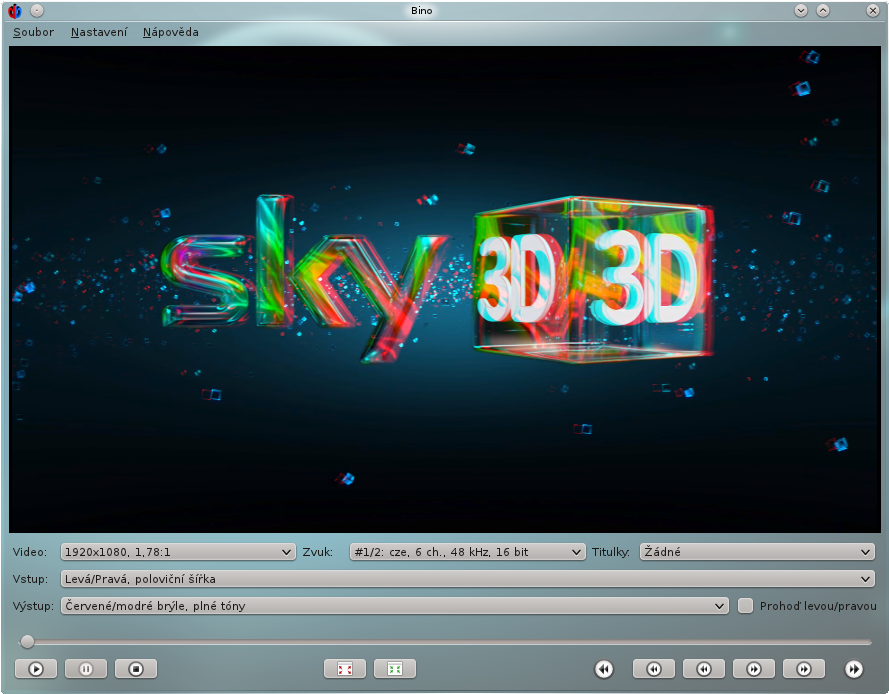Expand the Titulky subtitles dropdown

(x=757, y=552)
